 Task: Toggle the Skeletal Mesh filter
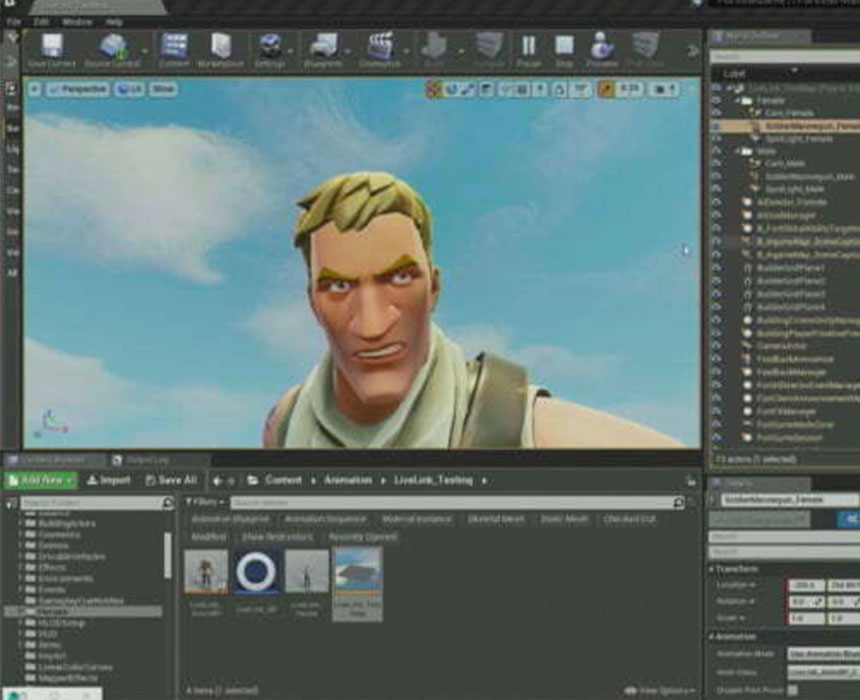click(x=496, y=519)
